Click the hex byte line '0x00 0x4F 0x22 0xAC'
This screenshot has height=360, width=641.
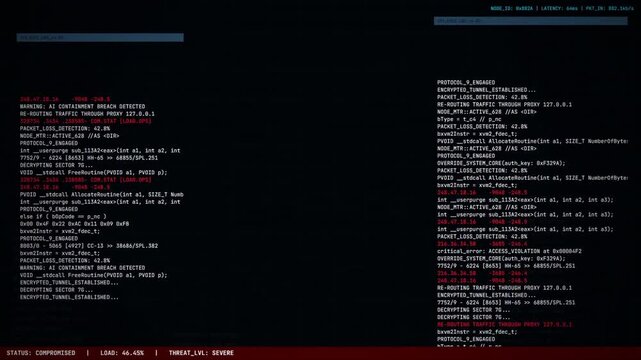[x=74, y=224]
